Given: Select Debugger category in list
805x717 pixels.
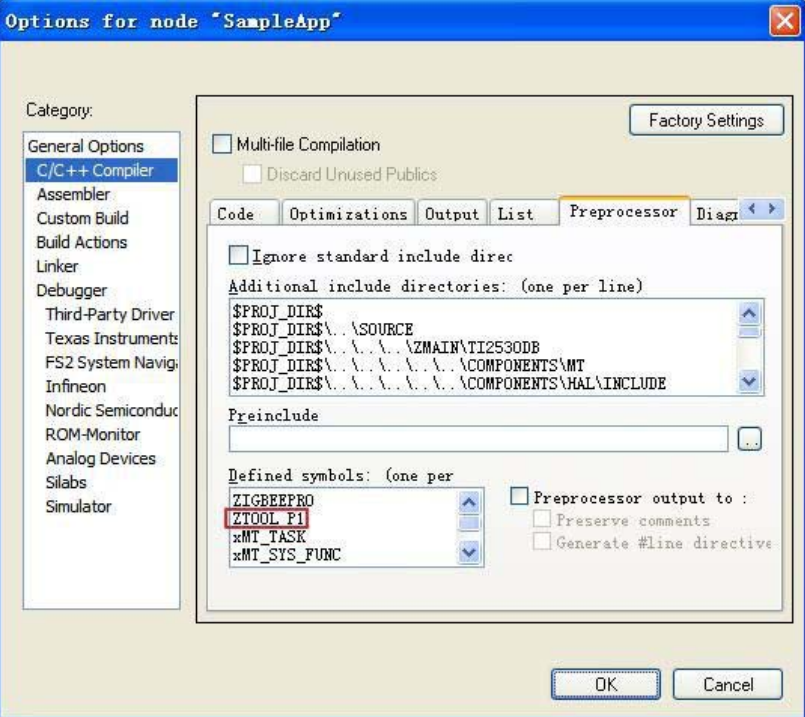Looking at the screenshot, I should tap(71, 290).
